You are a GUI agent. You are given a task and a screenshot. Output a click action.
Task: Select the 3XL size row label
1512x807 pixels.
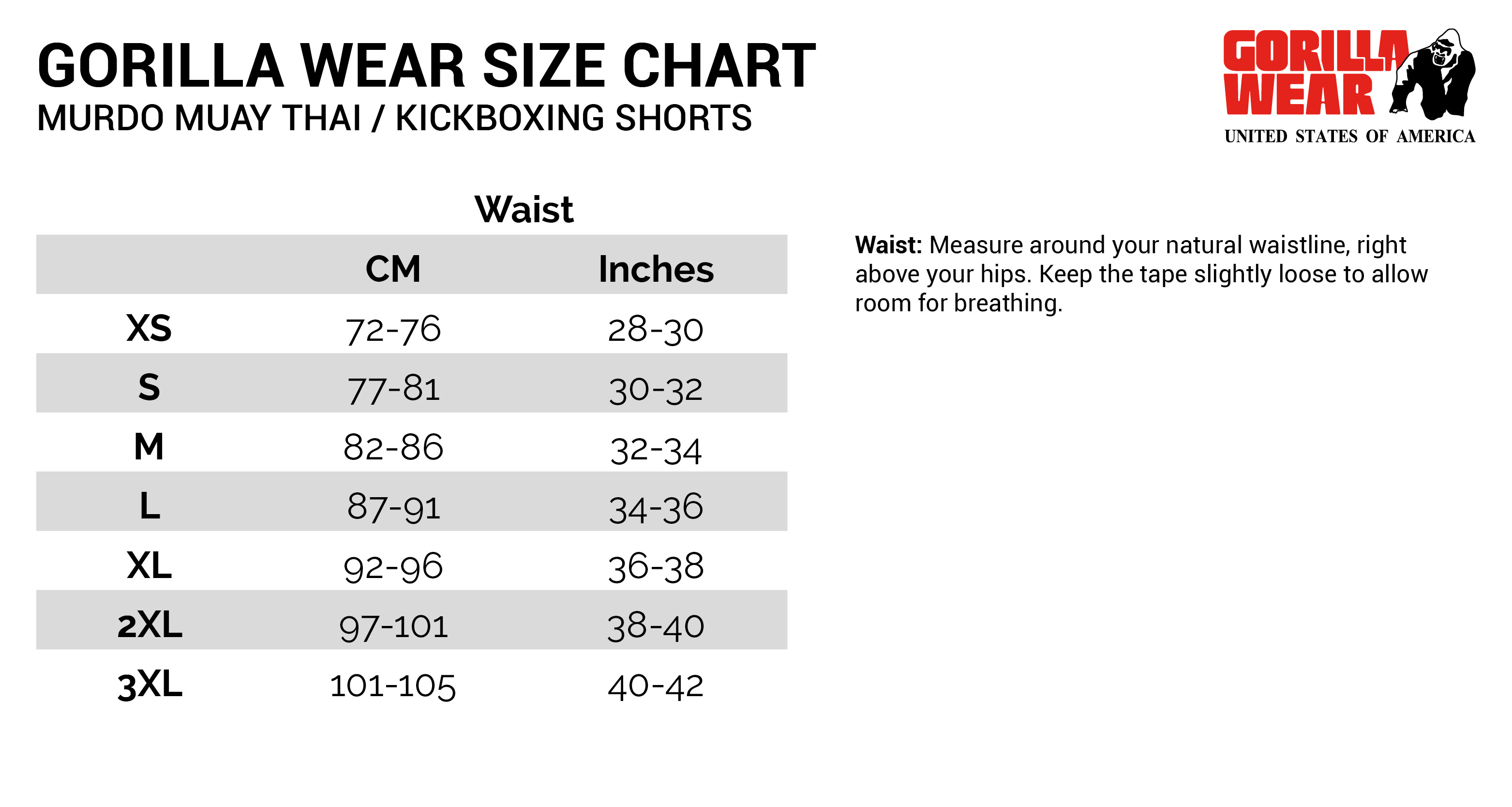[x=150, y=685]
